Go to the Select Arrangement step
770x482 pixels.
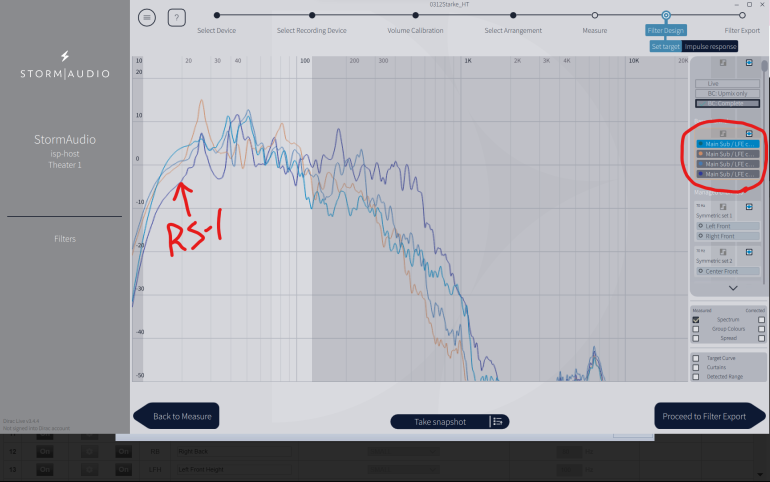point(513,30)
